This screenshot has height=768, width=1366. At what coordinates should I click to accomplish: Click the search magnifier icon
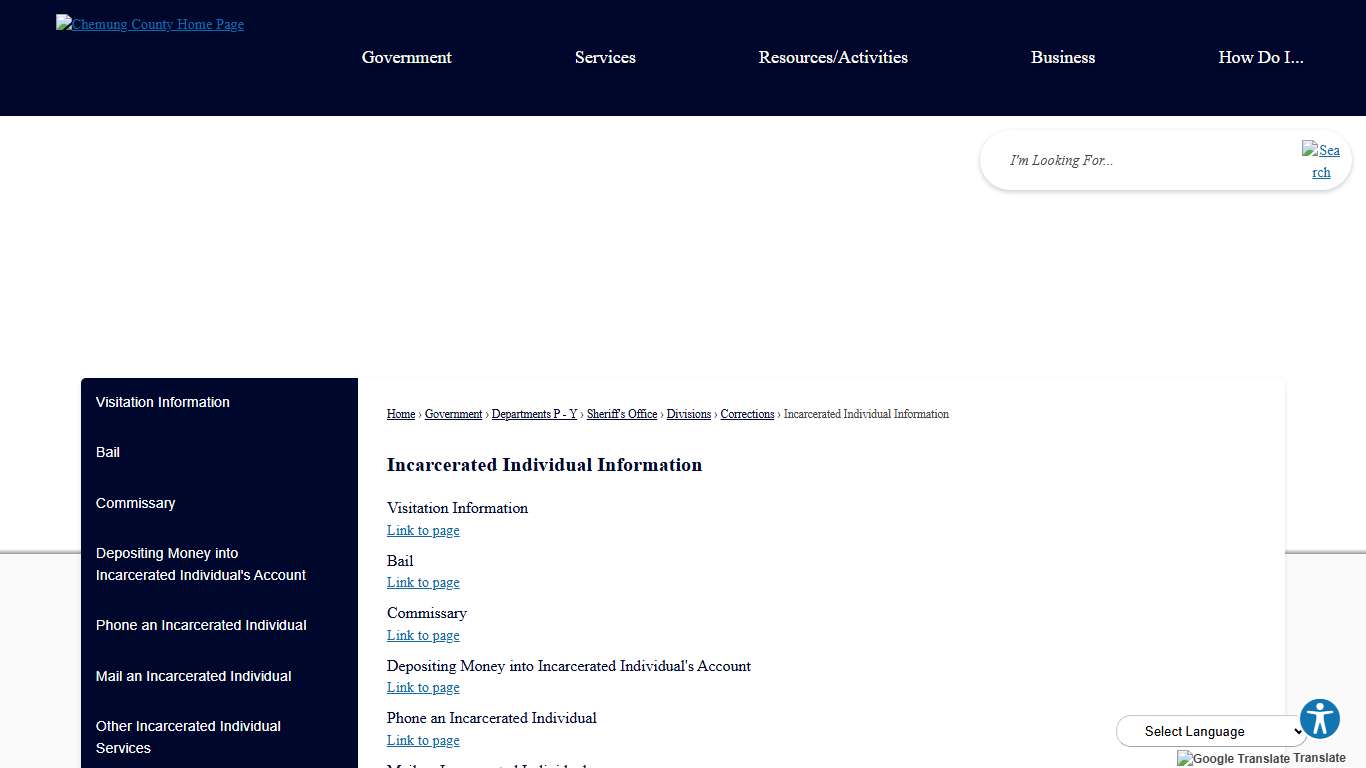[1320, 160]
